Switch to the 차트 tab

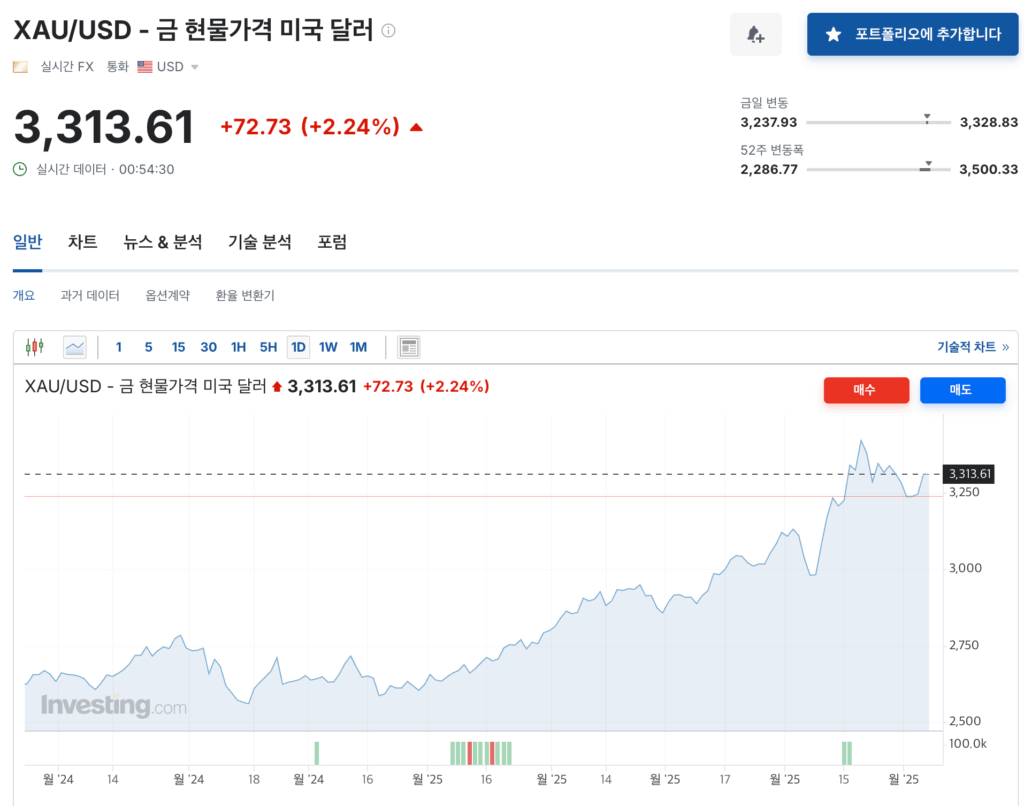click(83, 242)
